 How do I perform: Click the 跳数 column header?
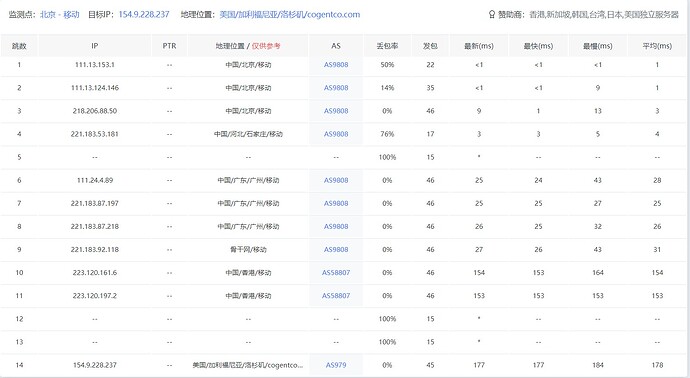19,46
